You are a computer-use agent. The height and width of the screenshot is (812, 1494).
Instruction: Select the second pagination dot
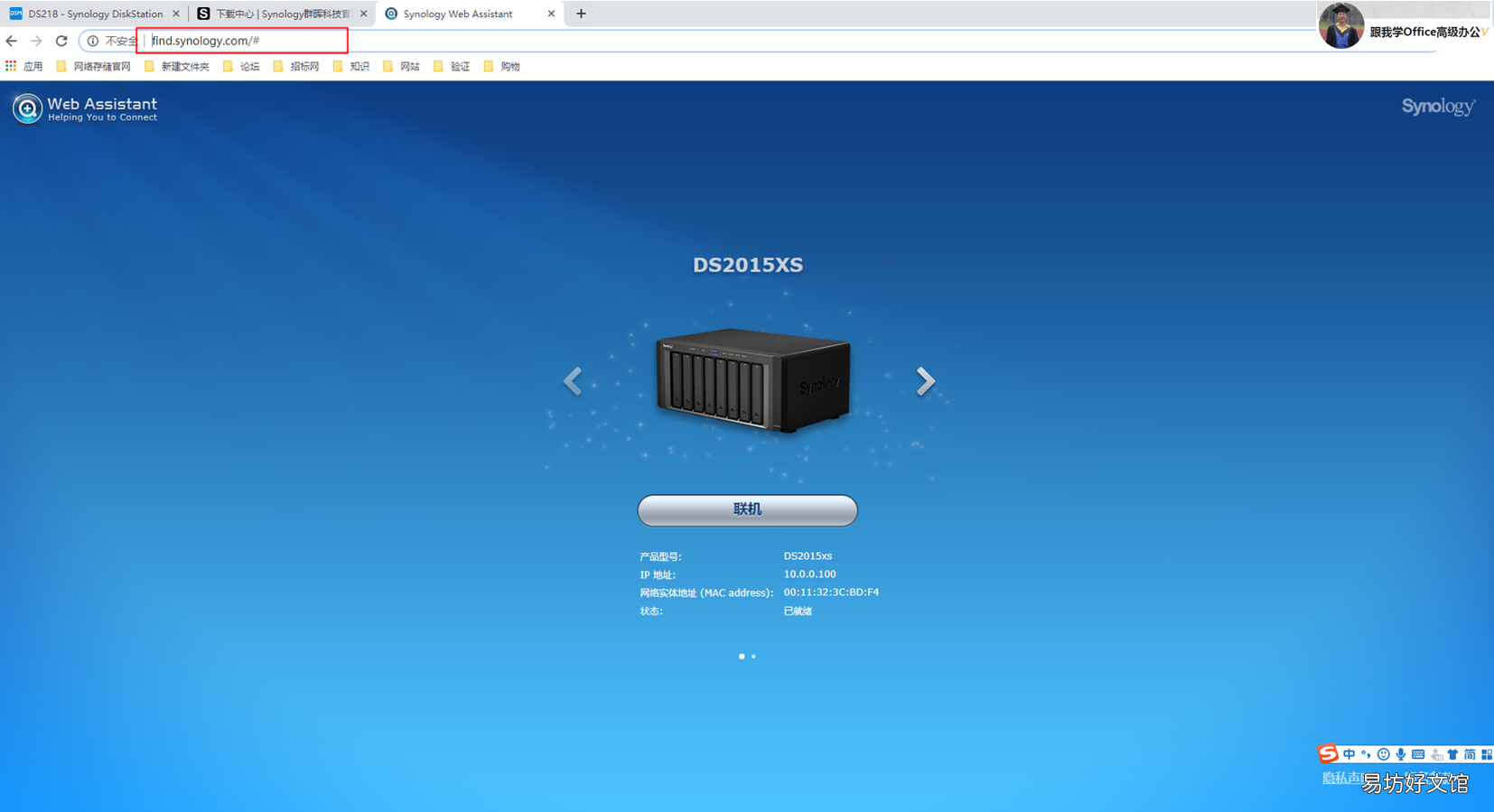click(x=753, y=657)
